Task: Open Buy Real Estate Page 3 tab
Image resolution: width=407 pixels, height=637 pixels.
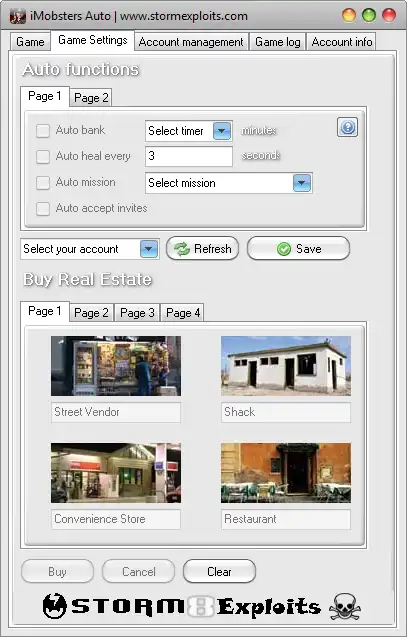Action: tap(137, 313)
